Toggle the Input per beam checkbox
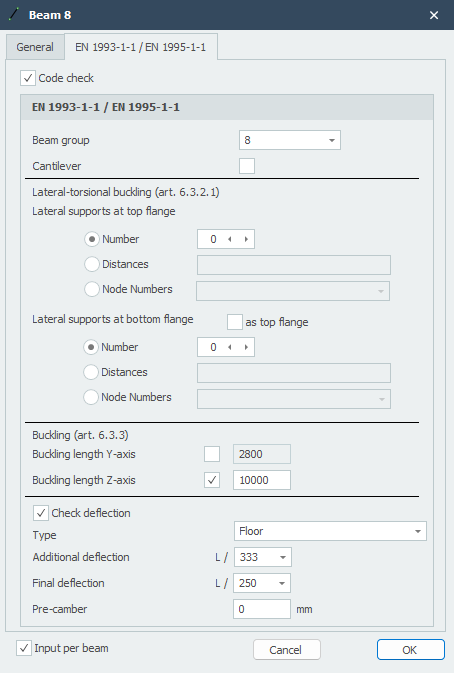 click(24, 648)
